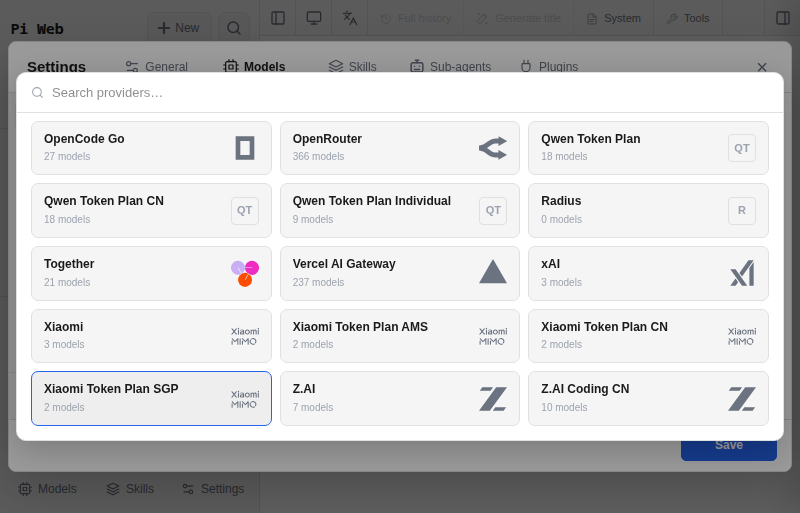The width and height of the screenshot is (800, 513).
Task: Focus the Search providers input field
Action: point(400,92)
